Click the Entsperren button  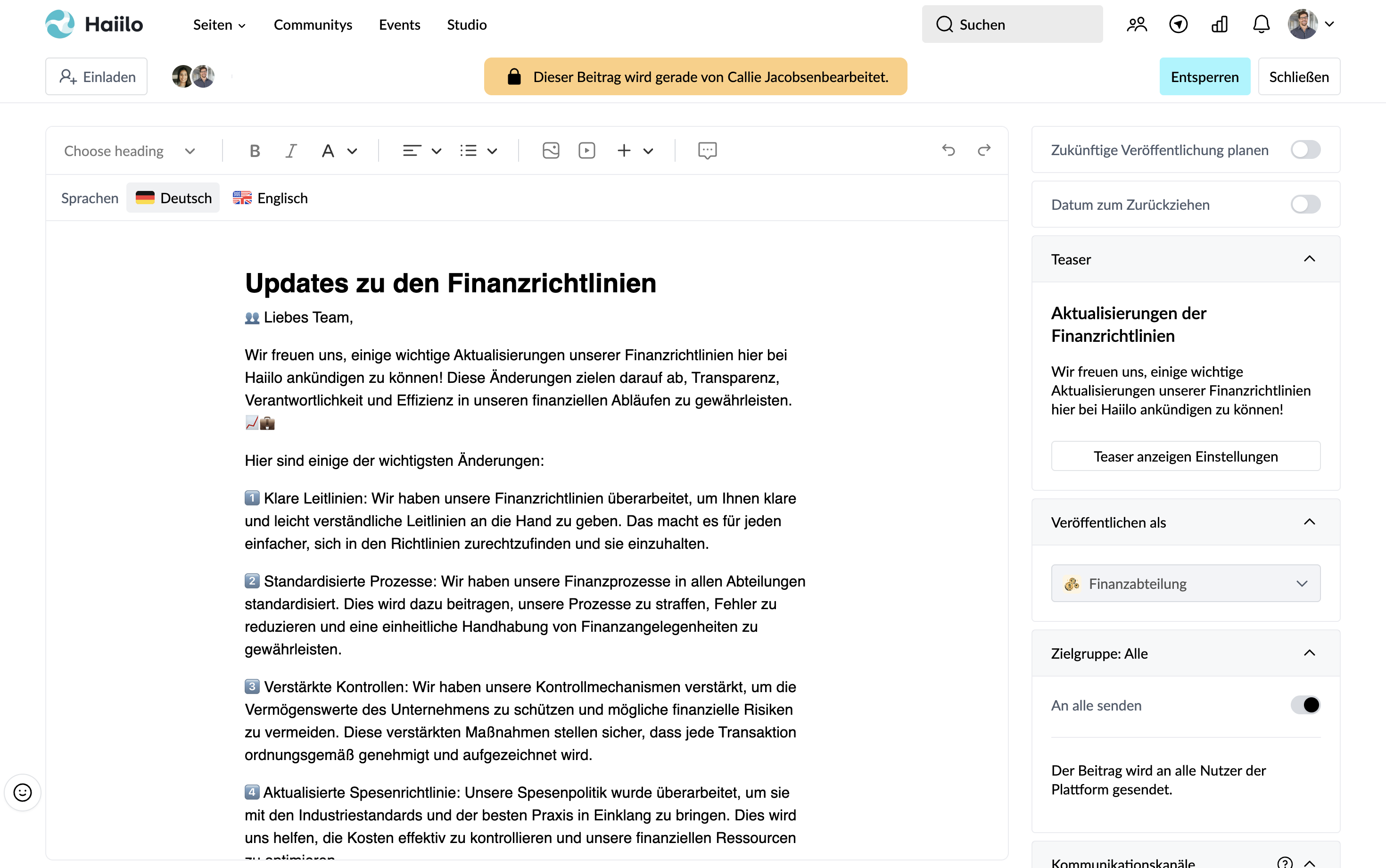tap(1204, 76)
